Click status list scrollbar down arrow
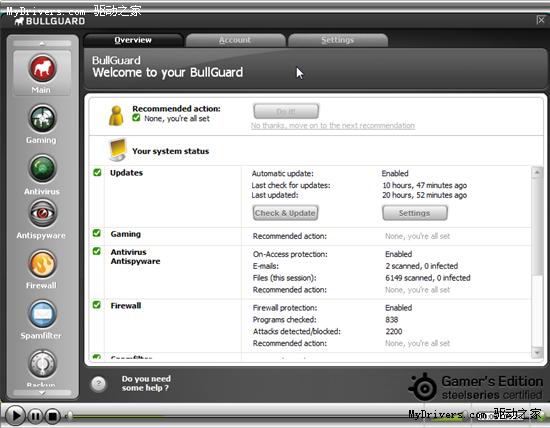This screenshot has height=428, width=550. (537, 353)
